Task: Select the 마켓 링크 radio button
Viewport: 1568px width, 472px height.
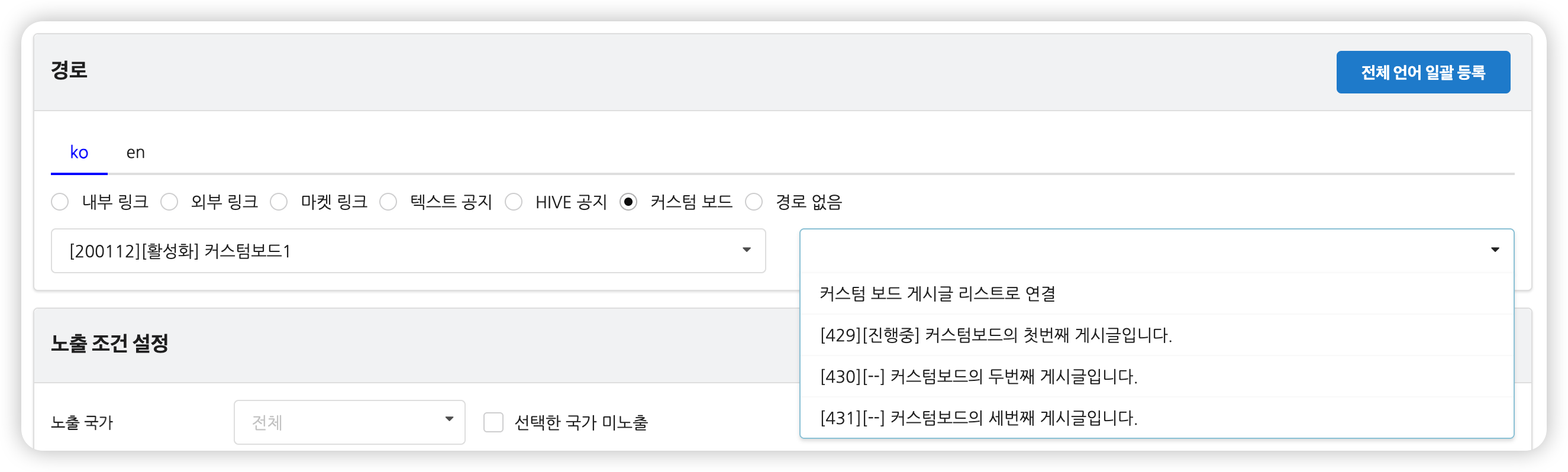Action: pos(279,202)
